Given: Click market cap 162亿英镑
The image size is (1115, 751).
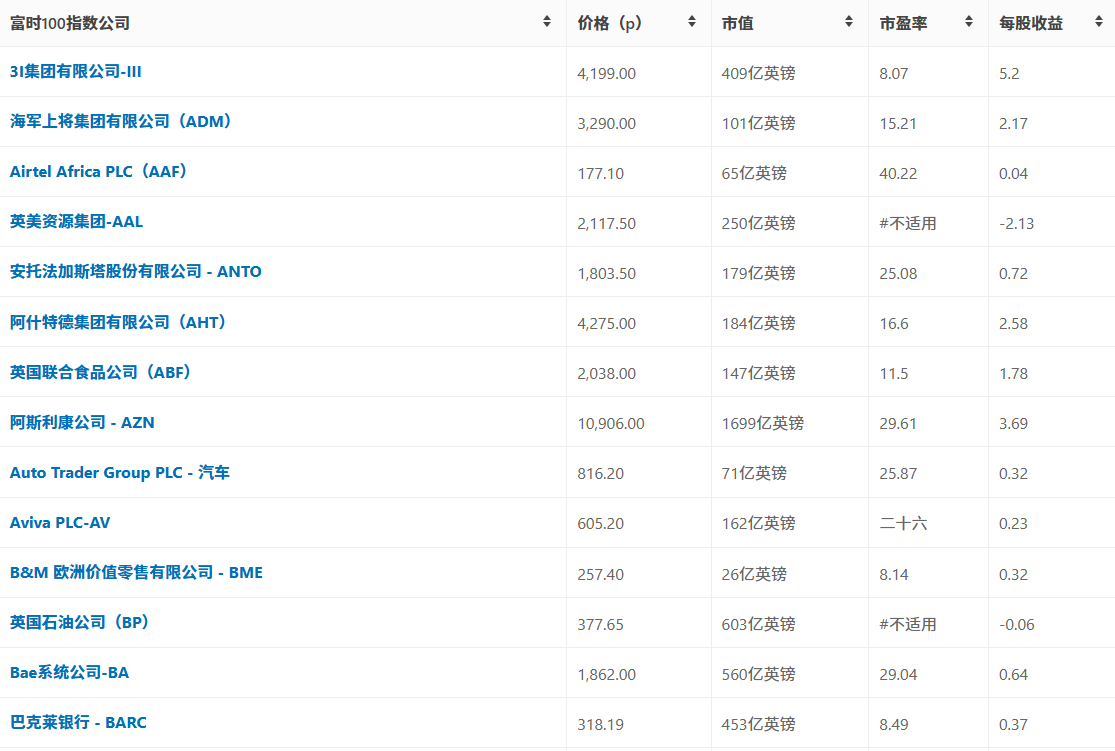Looking at the screenshot, I should pos(758,524).
